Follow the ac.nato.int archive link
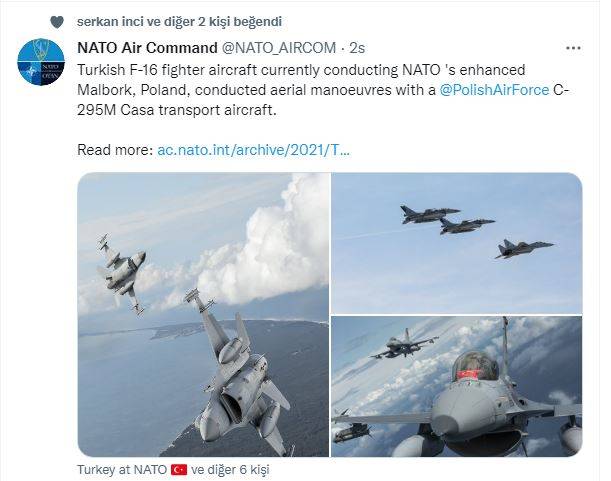Image resolution: width=611 pixels, height=481 pixels. pos(253,150)
